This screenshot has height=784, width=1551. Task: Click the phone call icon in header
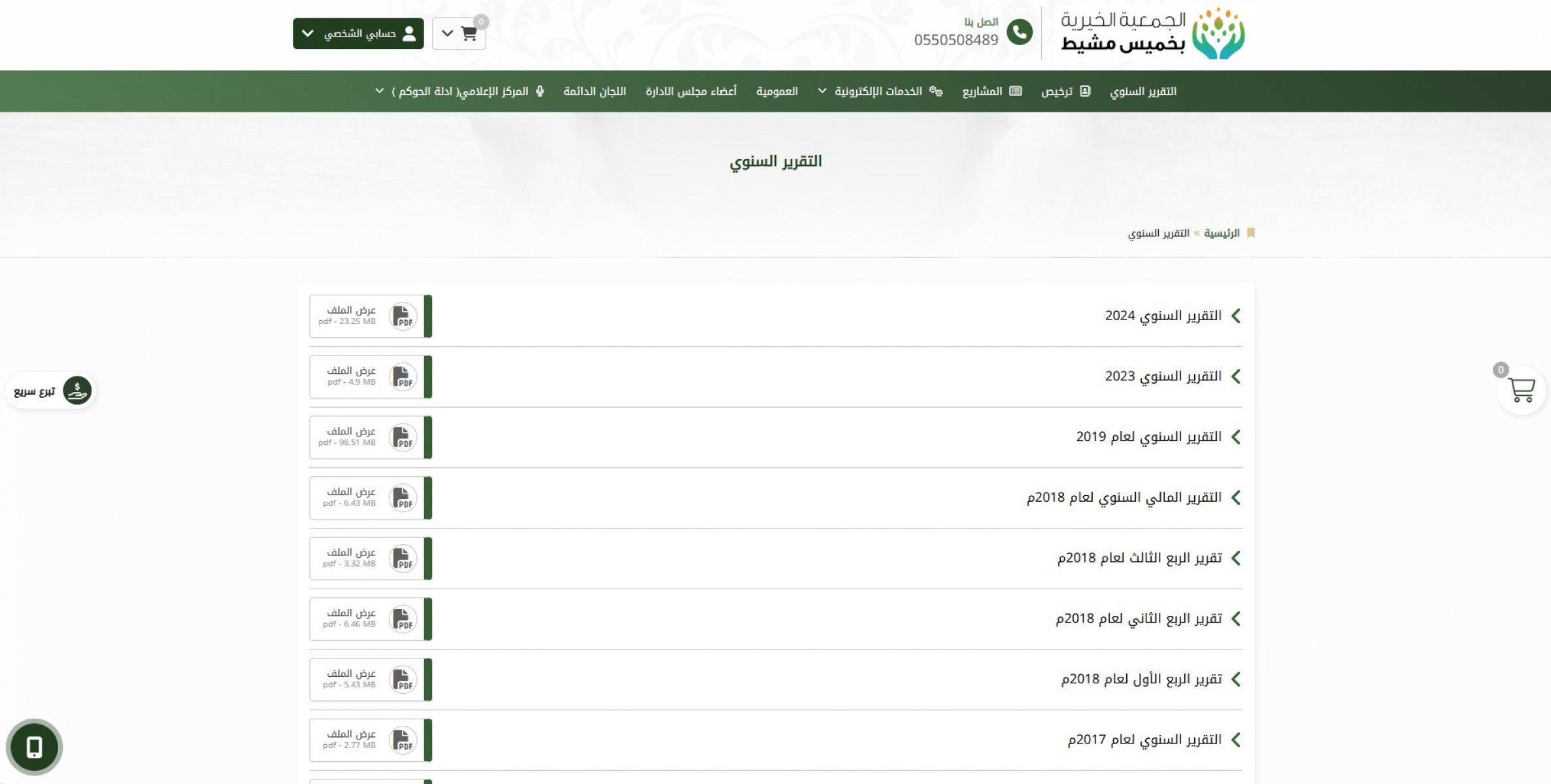[1019, 32]
